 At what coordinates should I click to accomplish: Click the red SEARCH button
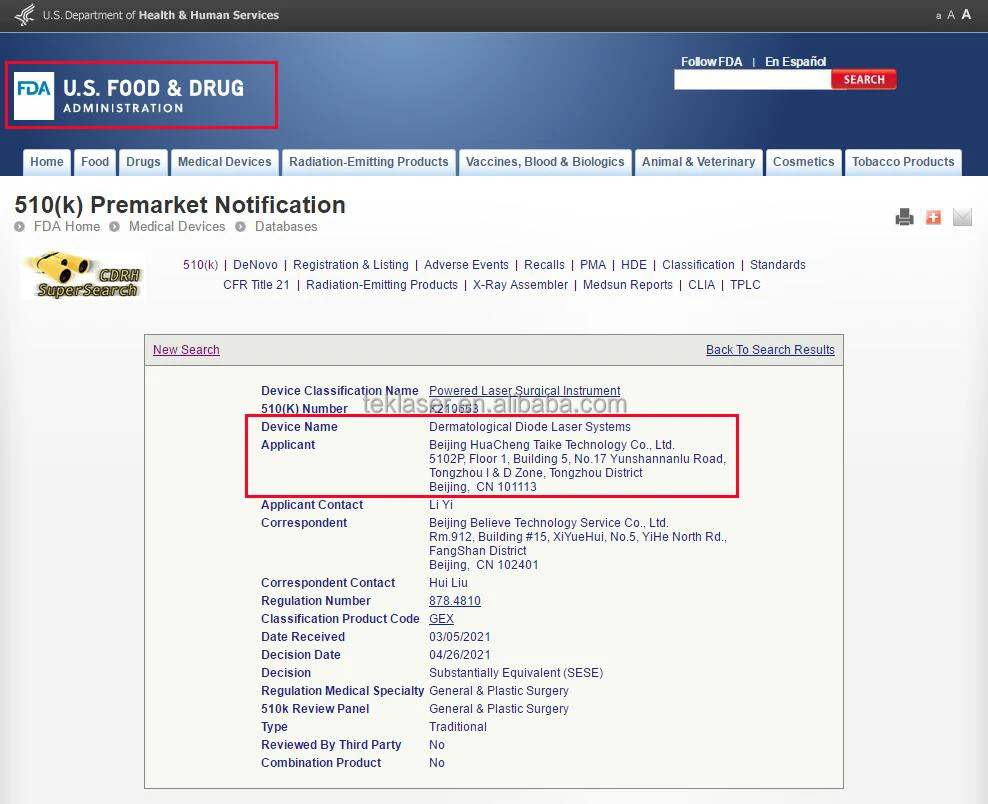click(864, 79)
